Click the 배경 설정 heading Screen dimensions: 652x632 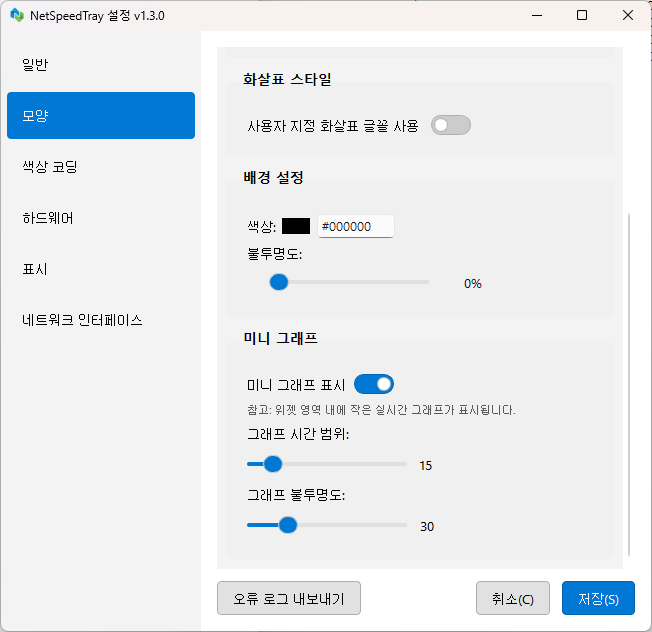click(x=273, y=177)
